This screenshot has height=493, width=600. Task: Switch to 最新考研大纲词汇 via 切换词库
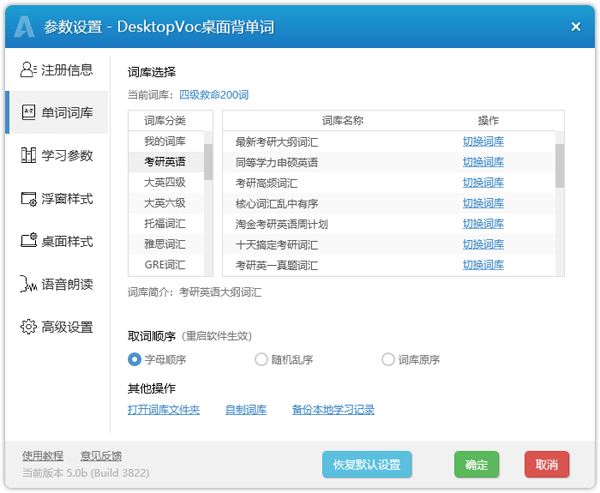point(483,142)
